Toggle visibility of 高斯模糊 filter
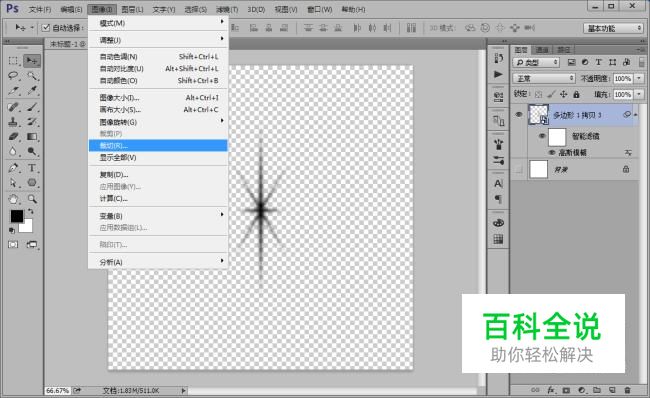Viewport: 650px width, 398px height. click(x=551, y=153)
